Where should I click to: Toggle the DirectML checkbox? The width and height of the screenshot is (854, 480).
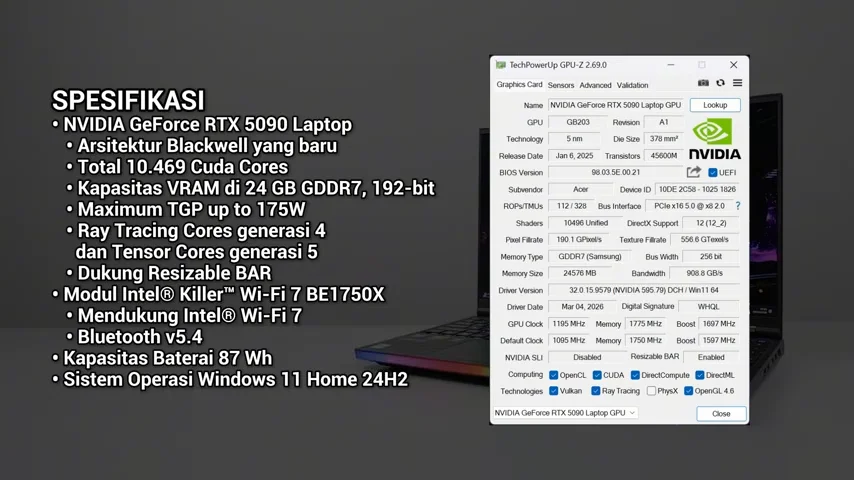pyautogui.click(x=700, y=375)
